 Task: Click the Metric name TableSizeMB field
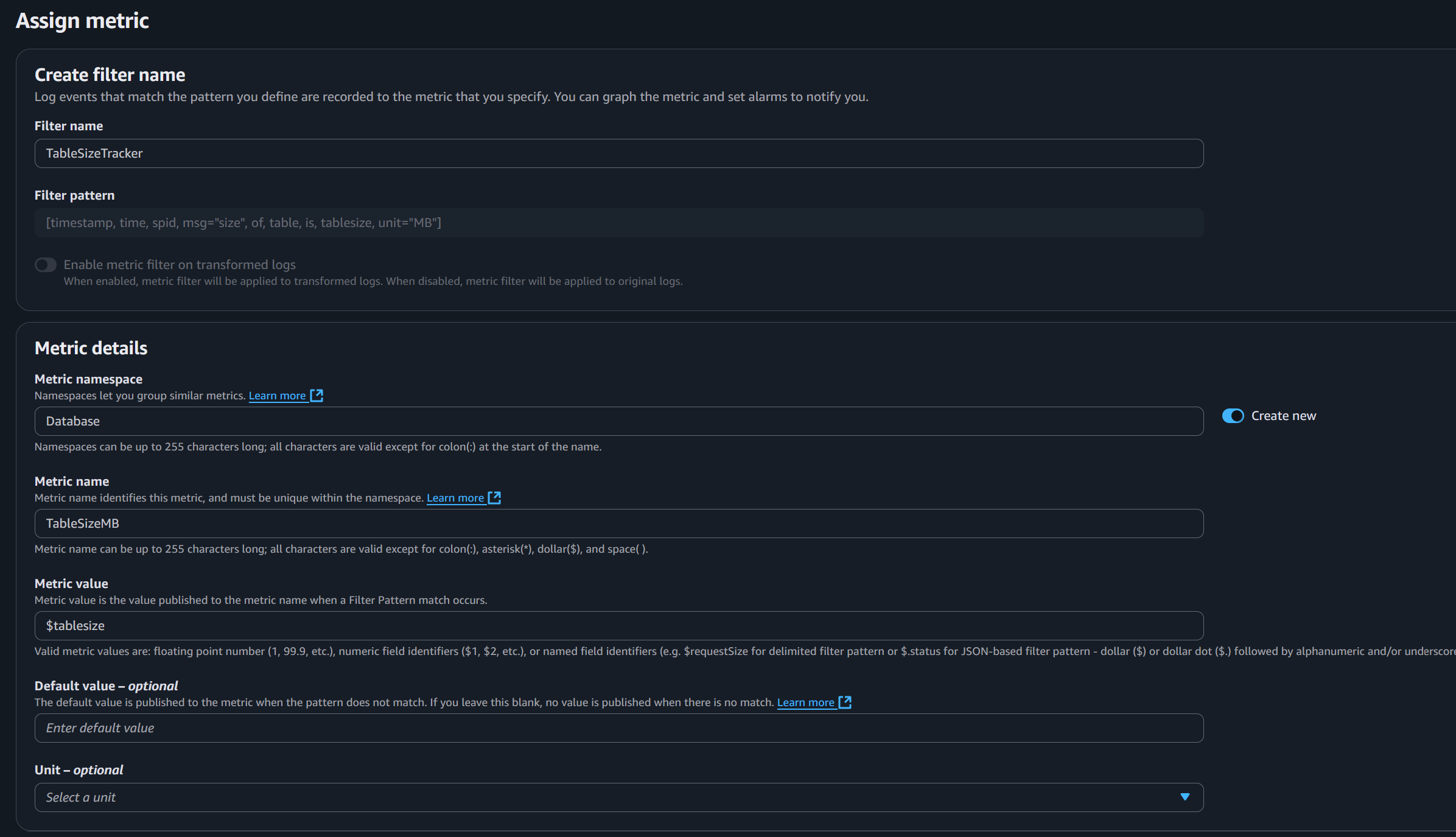[x=618, y=524]
